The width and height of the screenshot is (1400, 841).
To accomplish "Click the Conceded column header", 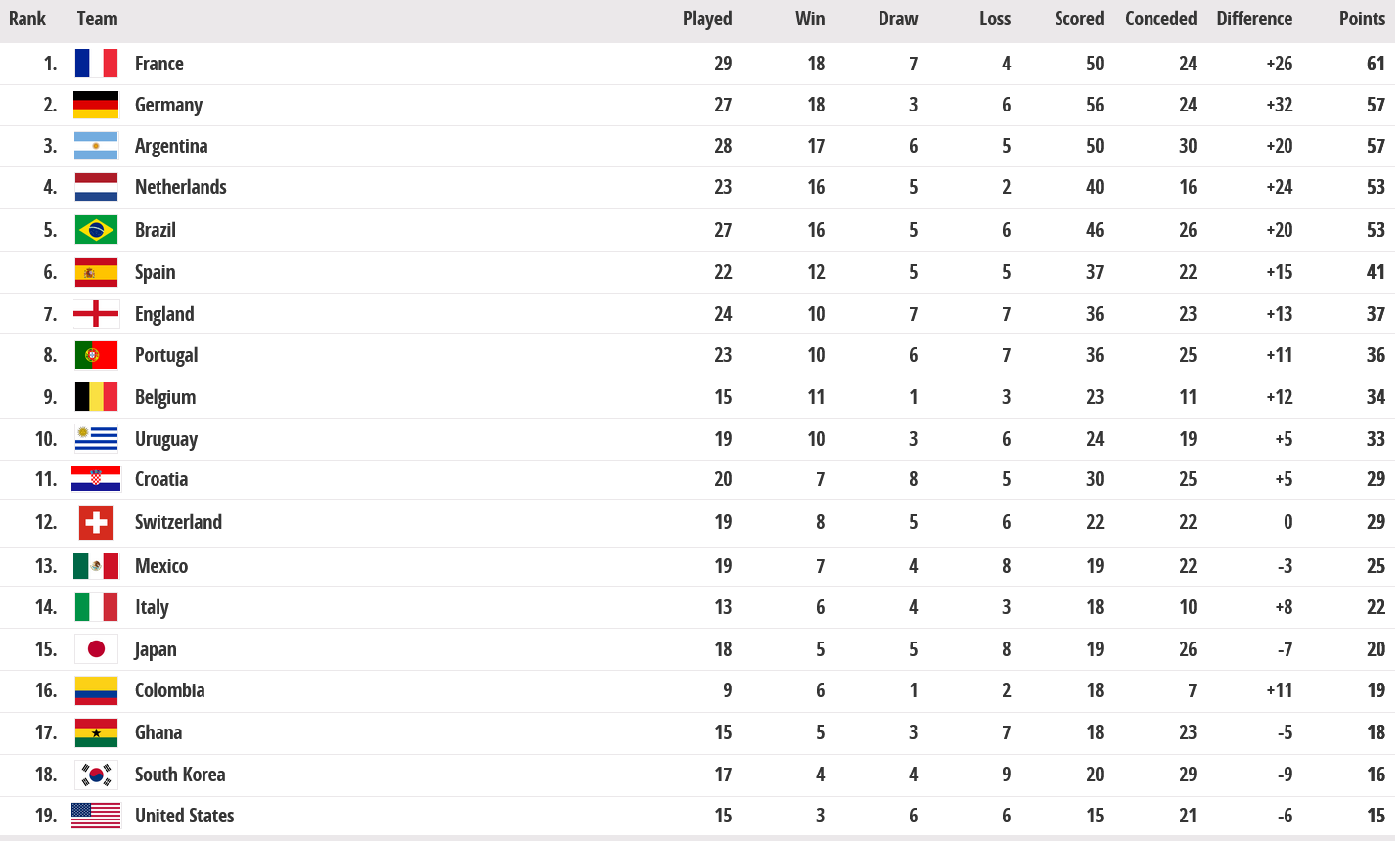I will pos(1160,19).
